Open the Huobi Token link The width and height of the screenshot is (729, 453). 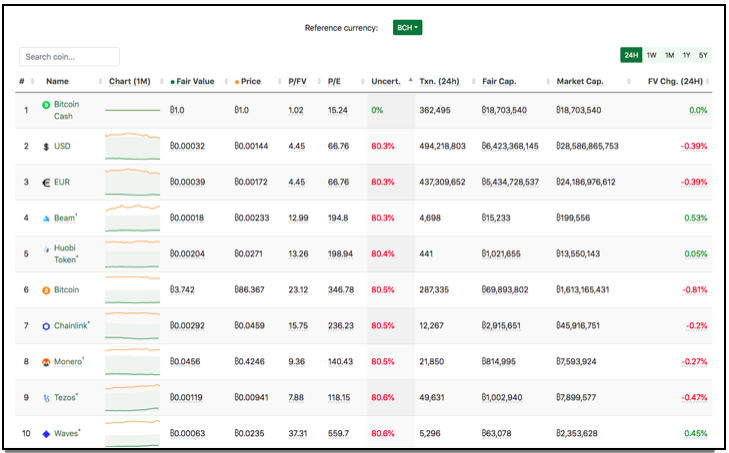(66, 254)
